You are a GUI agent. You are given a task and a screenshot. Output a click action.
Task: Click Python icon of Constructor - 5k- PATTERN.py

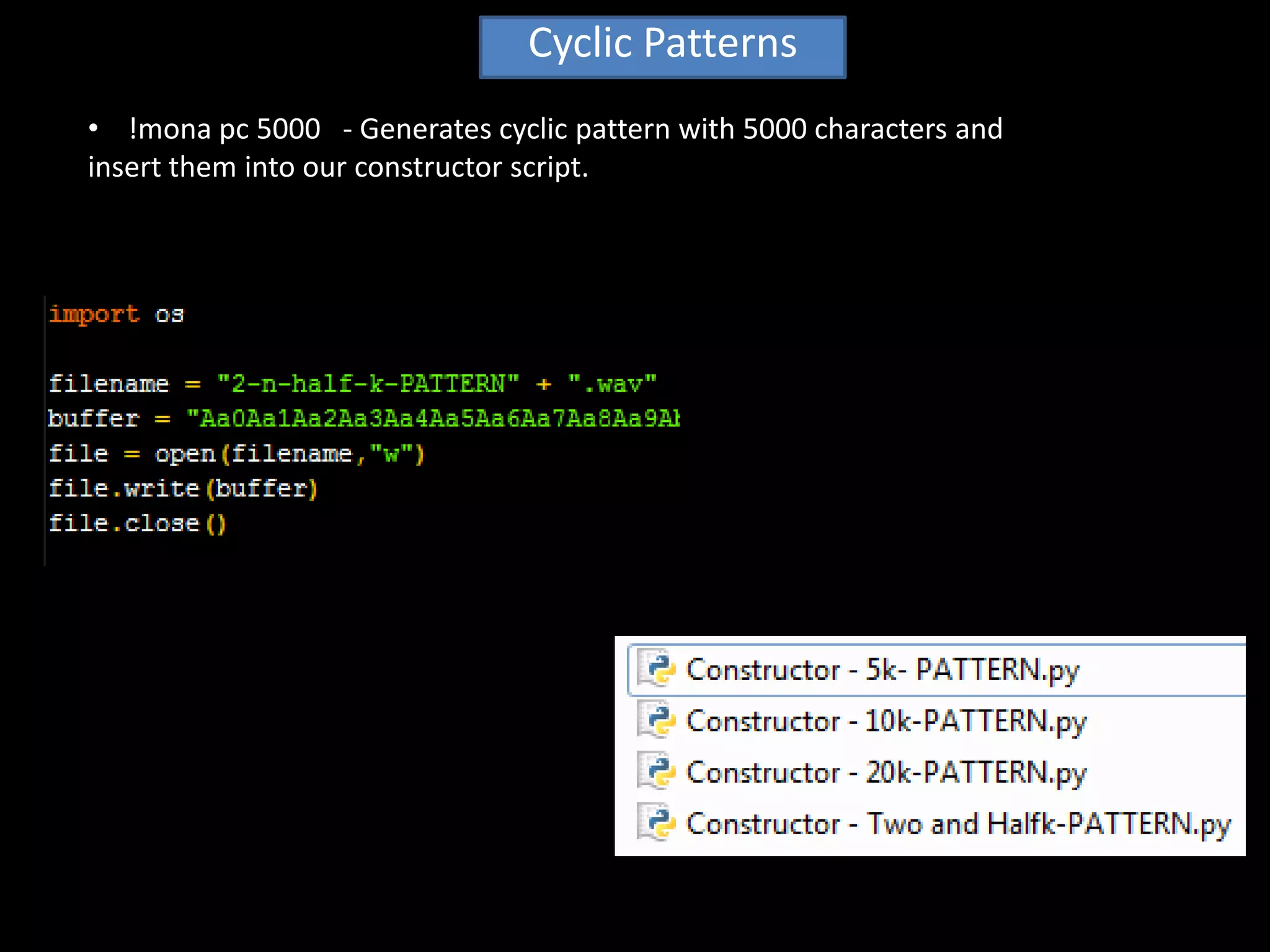pos(656,669)
